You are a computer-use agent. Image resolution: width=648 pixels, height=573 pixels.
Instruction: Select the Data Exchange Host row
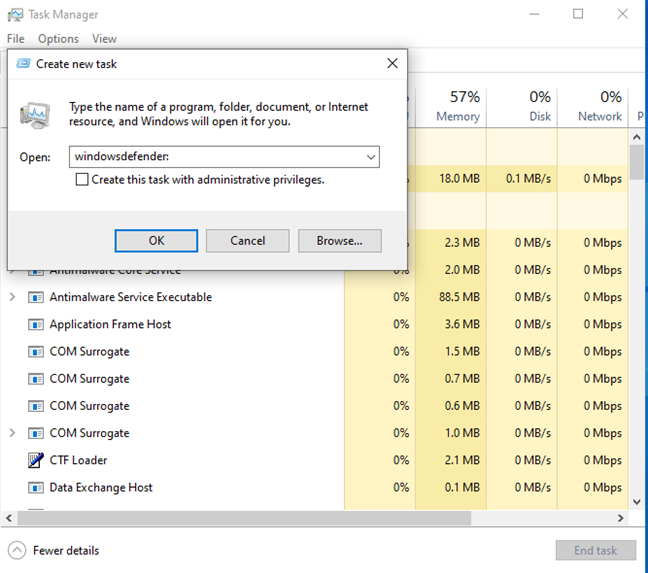tap(314, 487)
